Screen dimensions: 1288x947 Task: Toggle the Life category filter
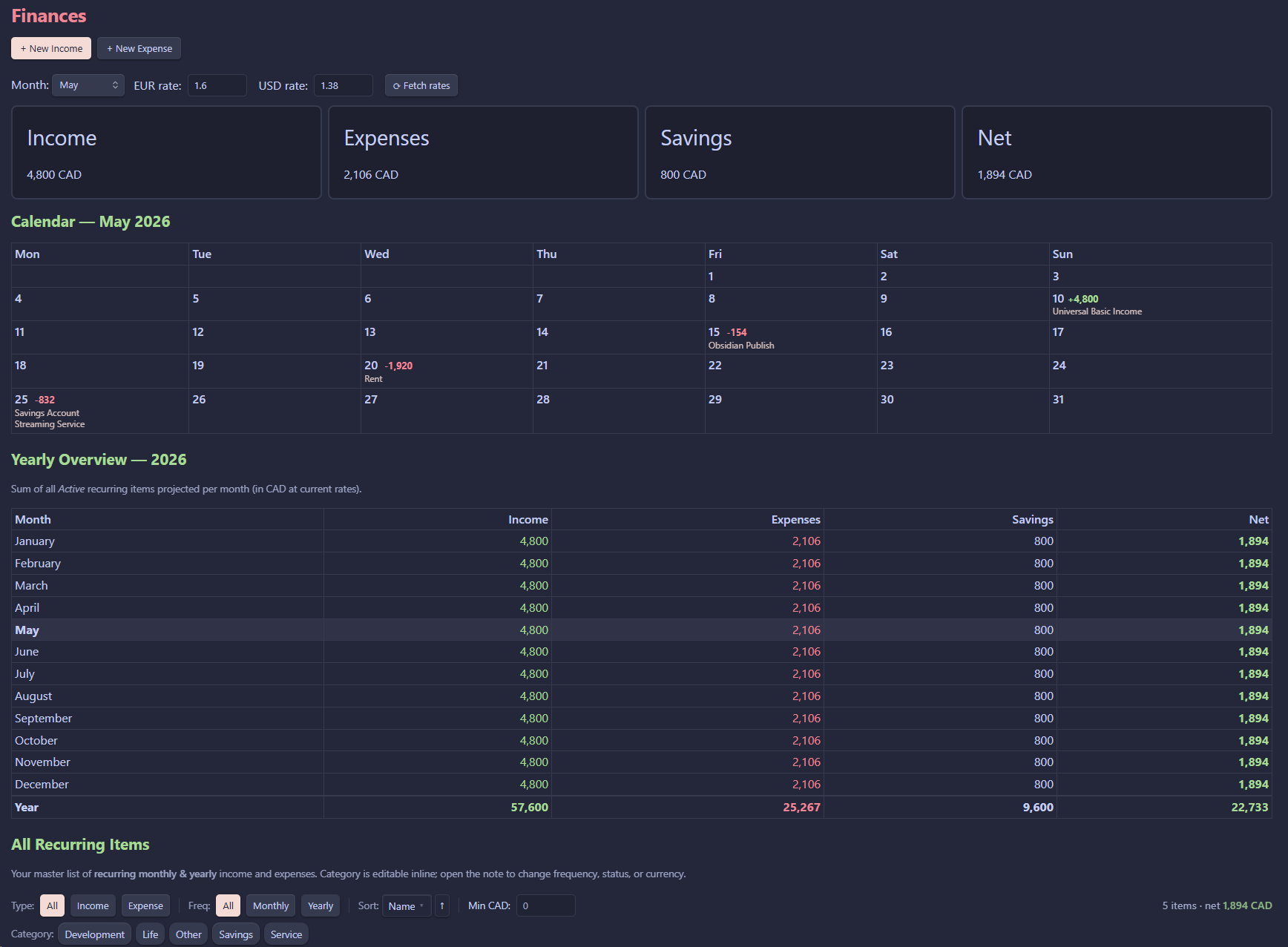[151, 934]
